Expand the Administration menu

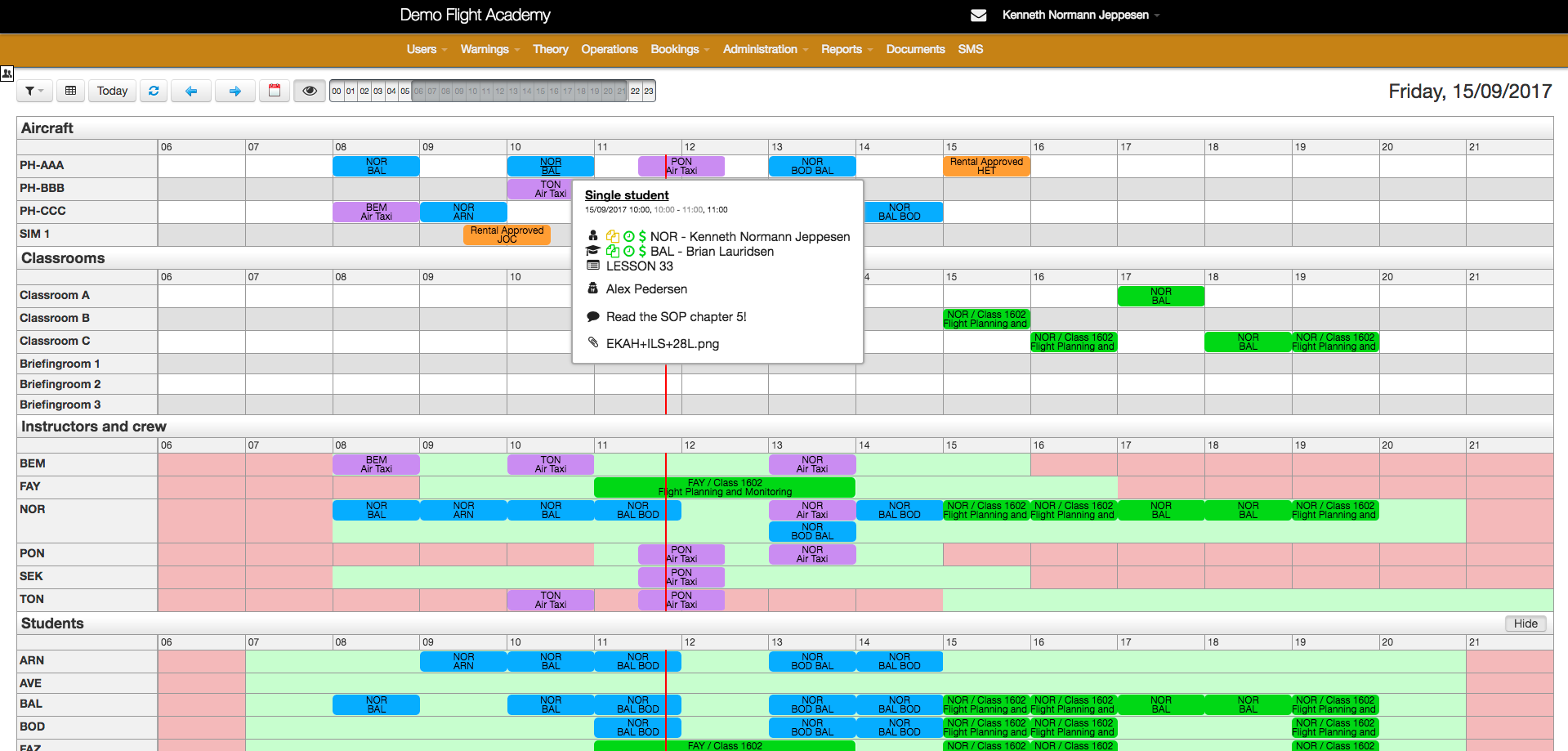pos(766,49)
